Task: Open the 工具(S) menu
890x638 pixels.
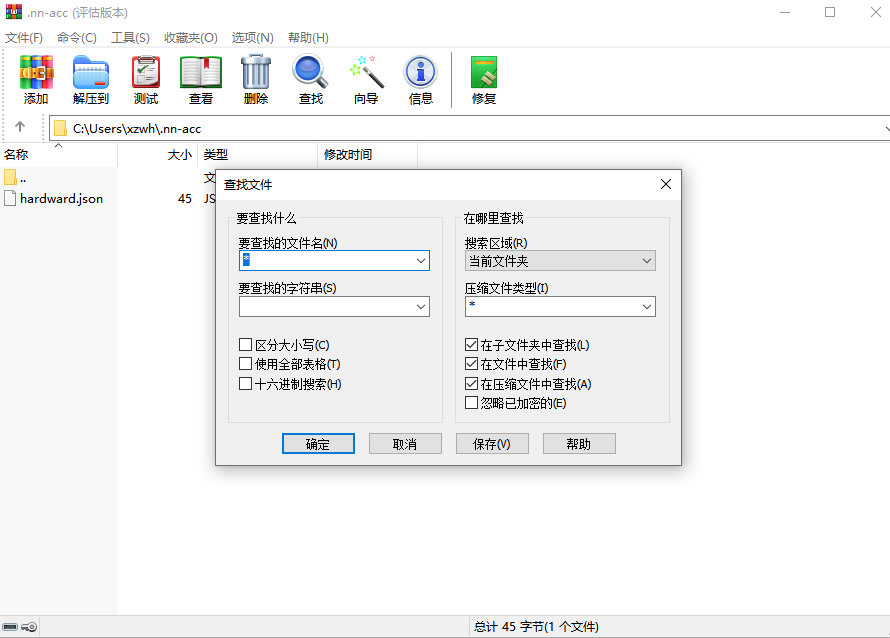Action: [130, 37]
